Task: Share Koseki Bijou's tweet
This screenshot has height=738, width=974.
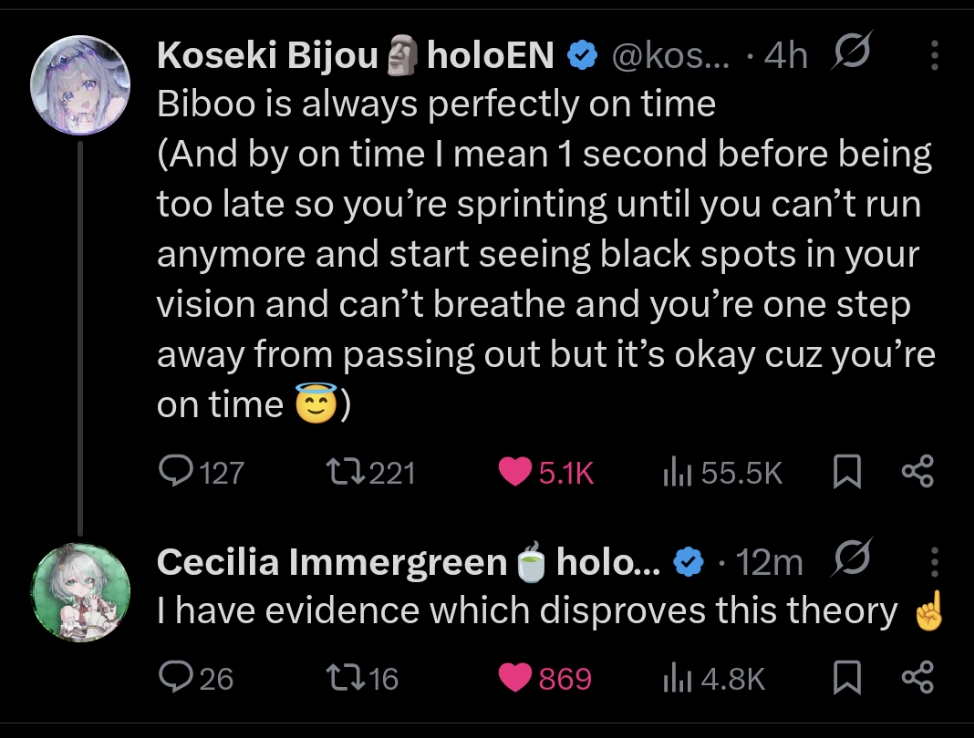Action: coord(917,472)
